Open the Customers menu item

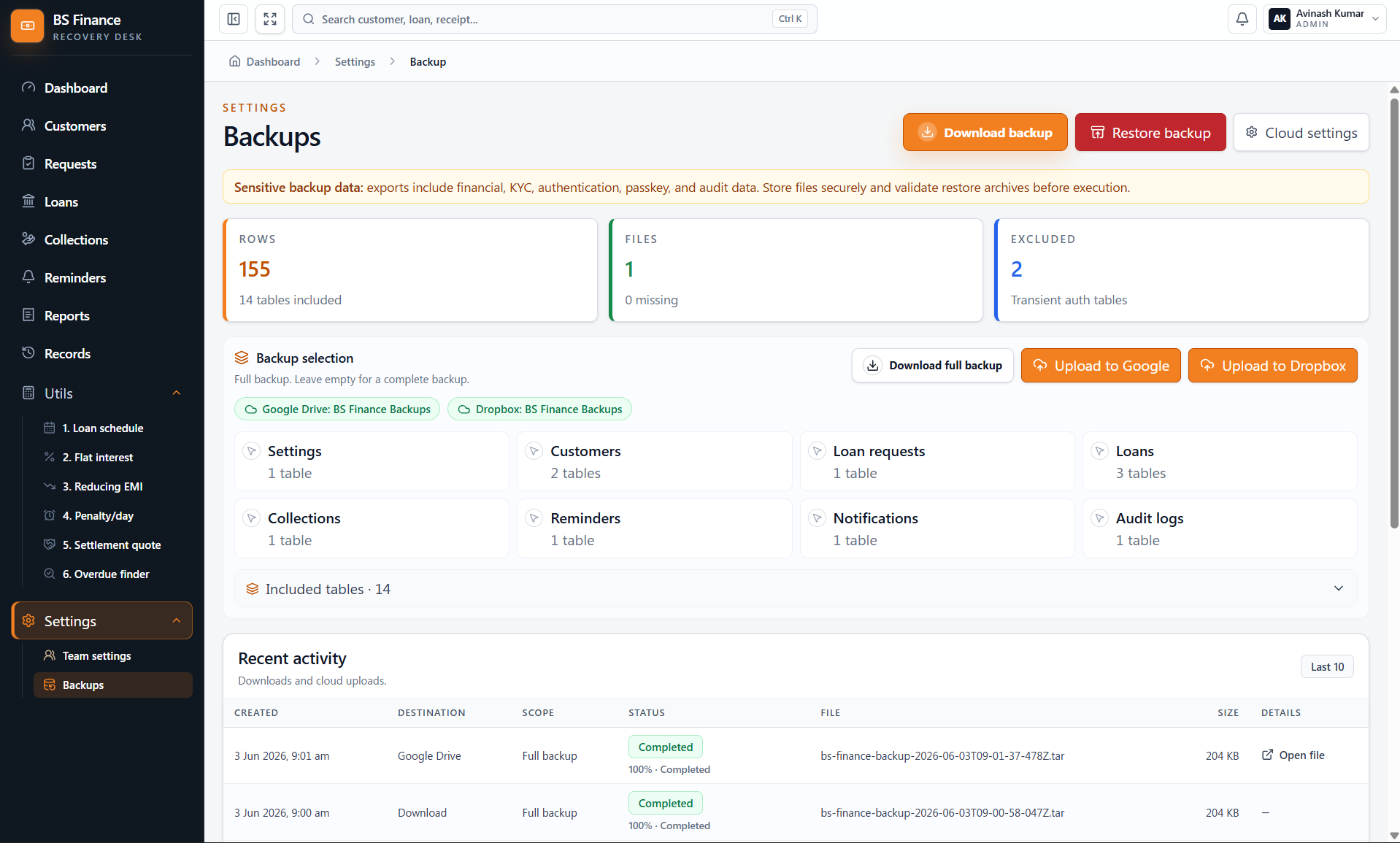102,126
